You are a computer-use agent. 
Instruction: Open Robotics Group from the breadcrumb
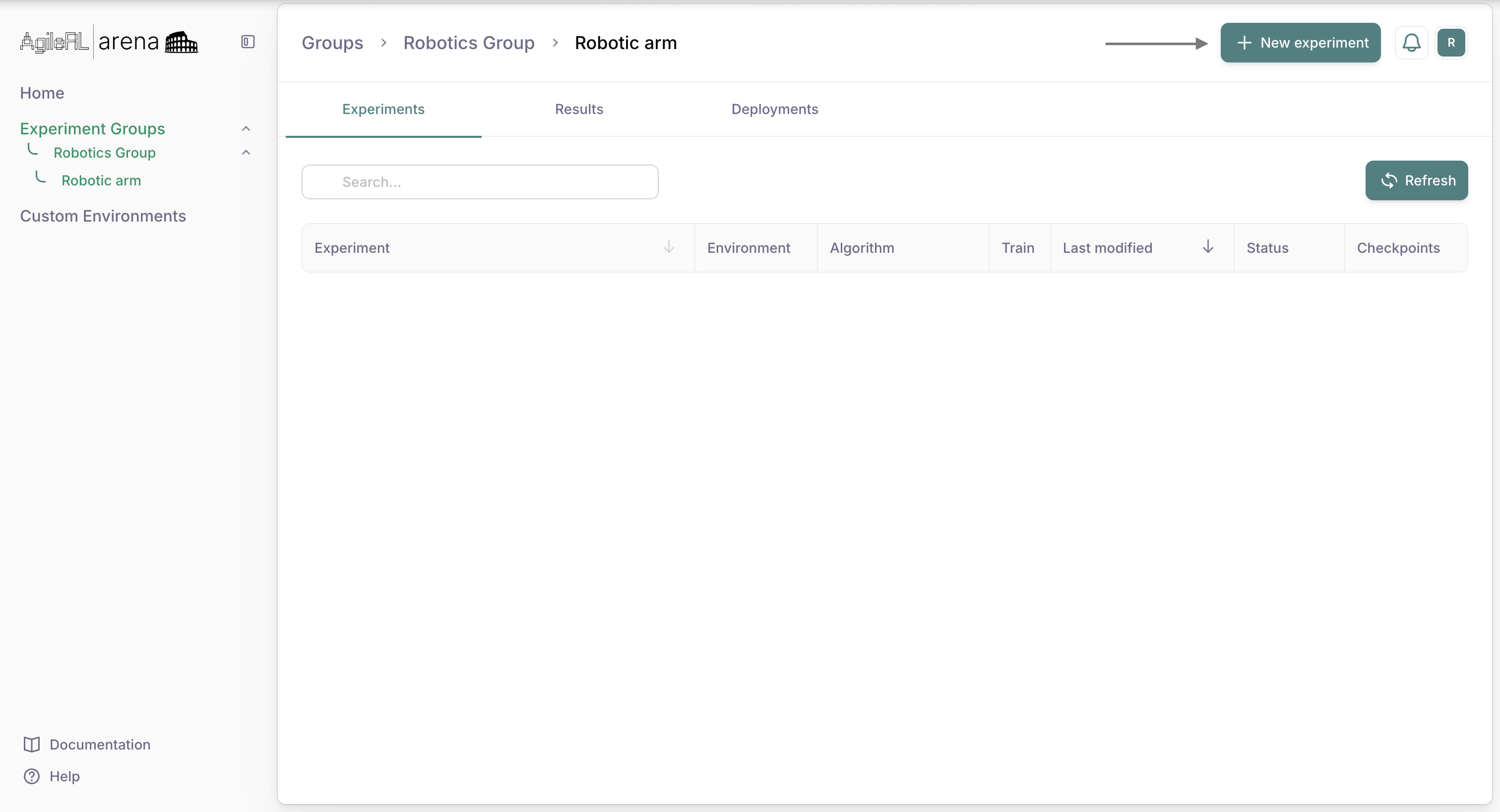click(469, 43)
